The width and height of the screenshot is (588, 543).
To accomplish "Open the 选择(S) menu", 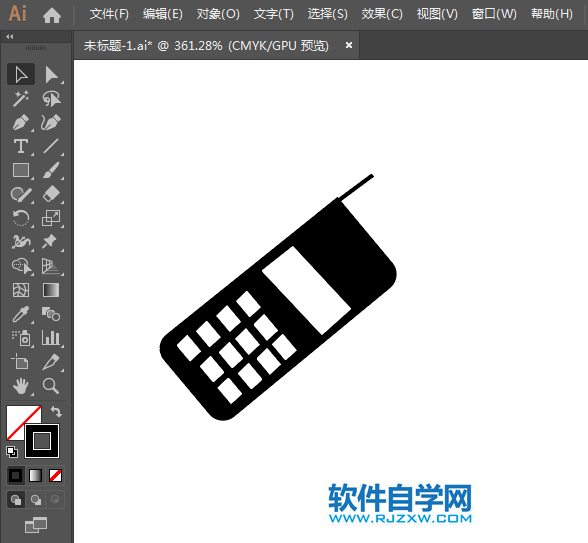I will pyautogui.click(x=328, y=14).
